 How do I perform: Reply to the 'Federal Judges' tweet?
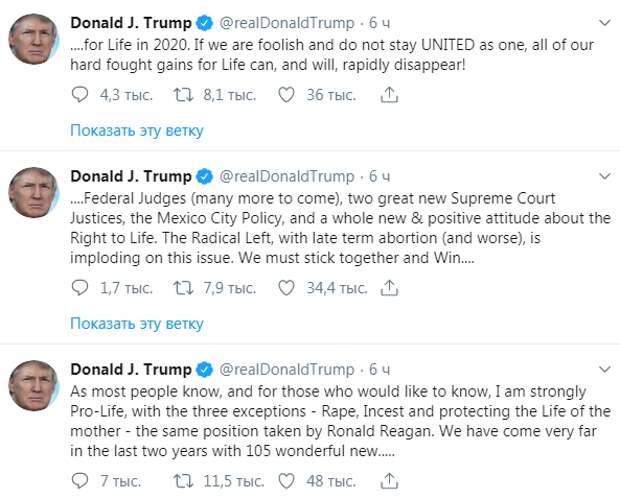80,288
